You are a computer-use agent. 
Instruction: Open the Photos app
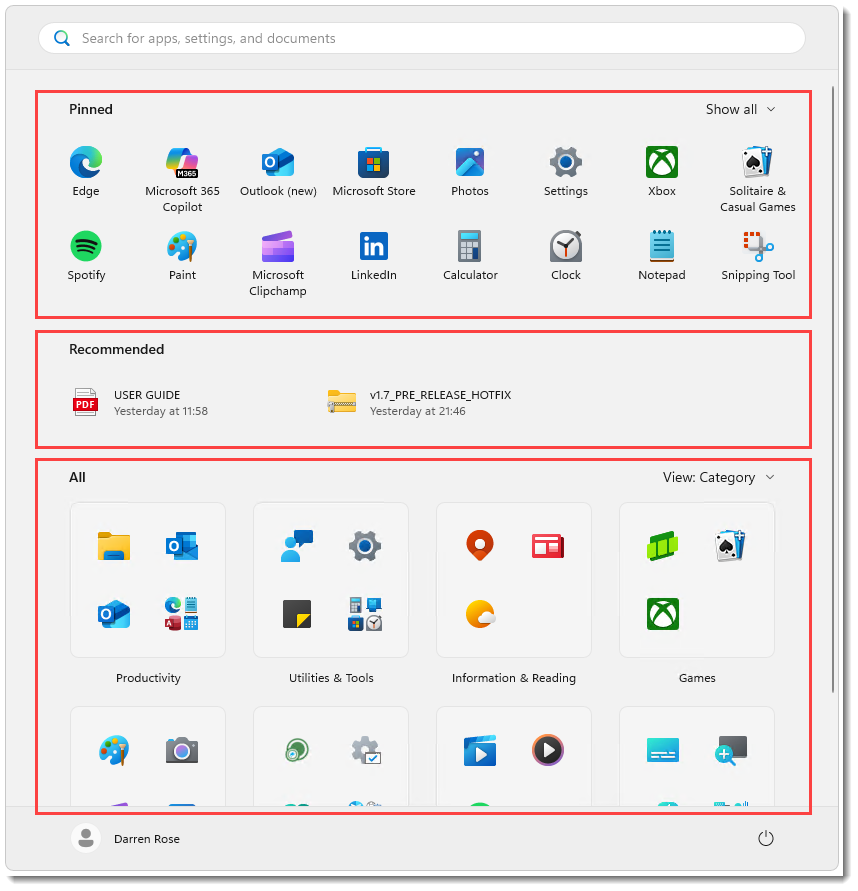click(469, 162)
